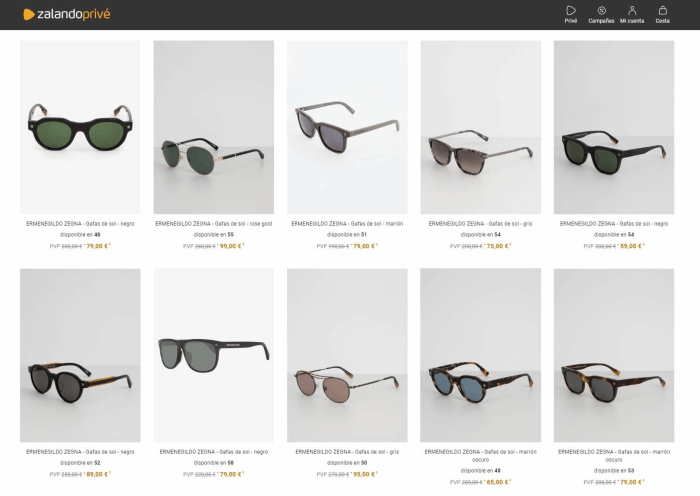The image size is (700, 496).
Task: Open title of gris sunglasses available in 50
Action: [x=347, y=452]
